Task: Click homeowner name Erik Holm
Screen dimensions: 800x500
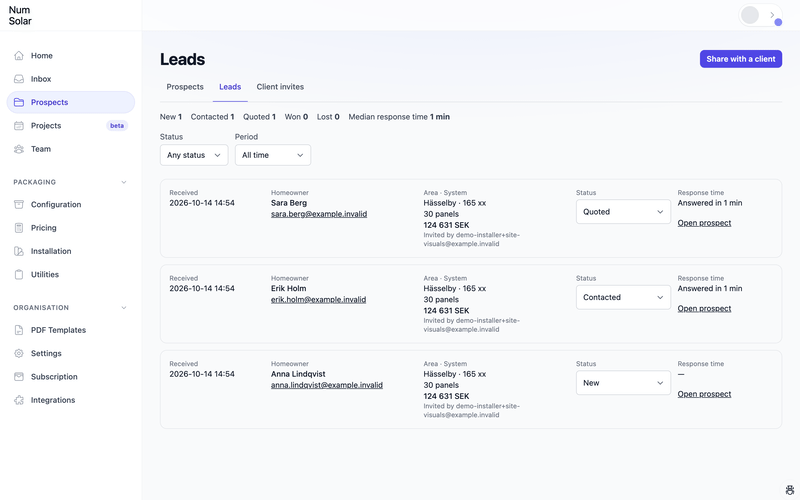Action: coord(288,289)
